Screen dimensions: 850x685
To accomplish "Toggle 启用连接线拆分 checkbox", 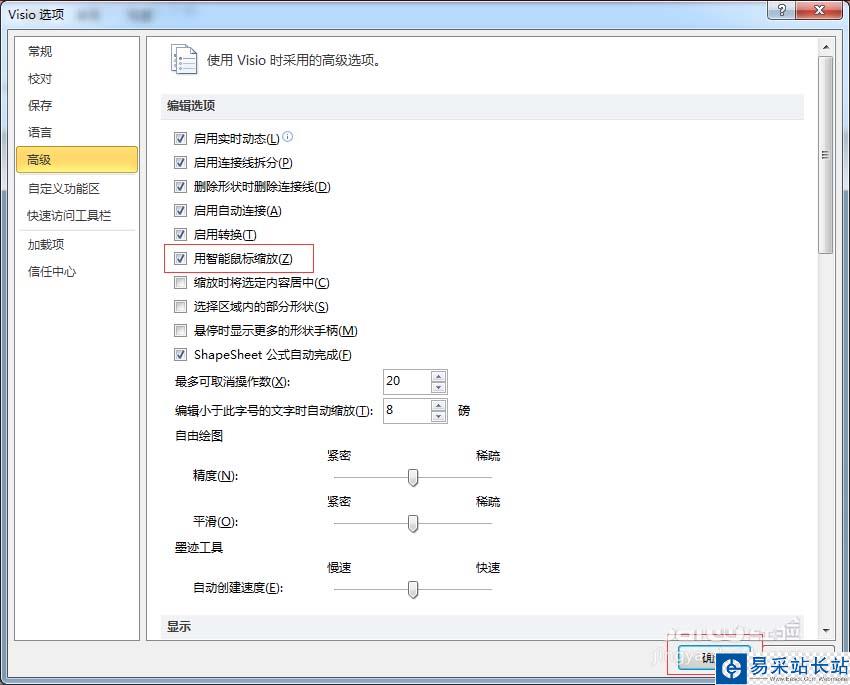I will [x=181, y=163].
